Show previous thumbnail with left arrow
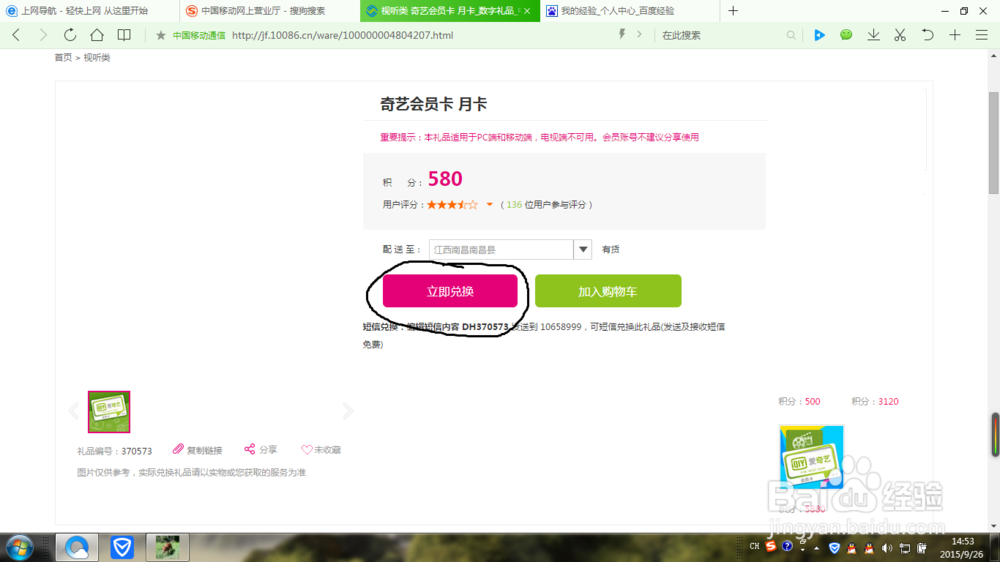 (x=73, y=411)
